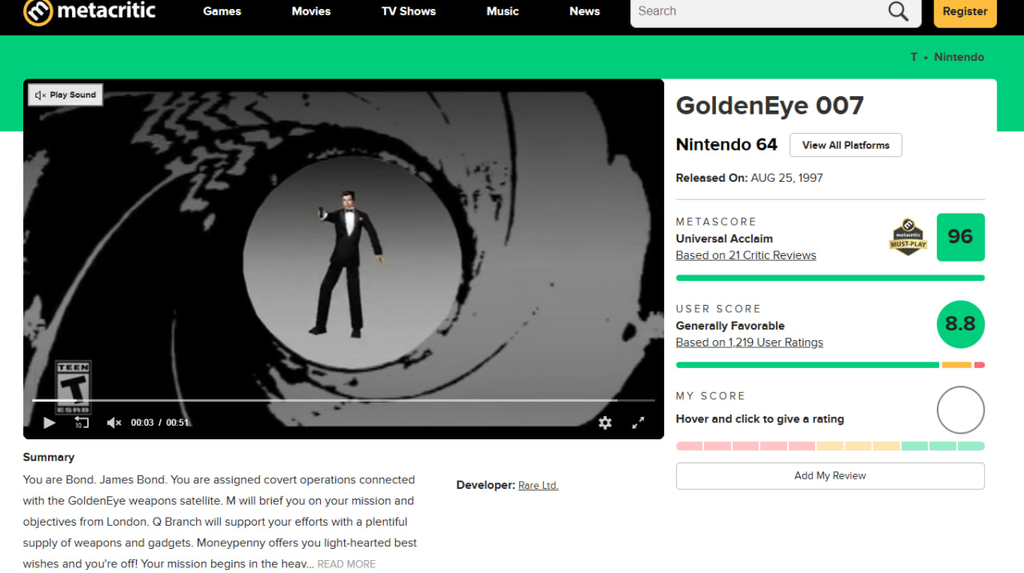Open the Metacritic logo home link
Screen dimensions: 1024x573
89,11
